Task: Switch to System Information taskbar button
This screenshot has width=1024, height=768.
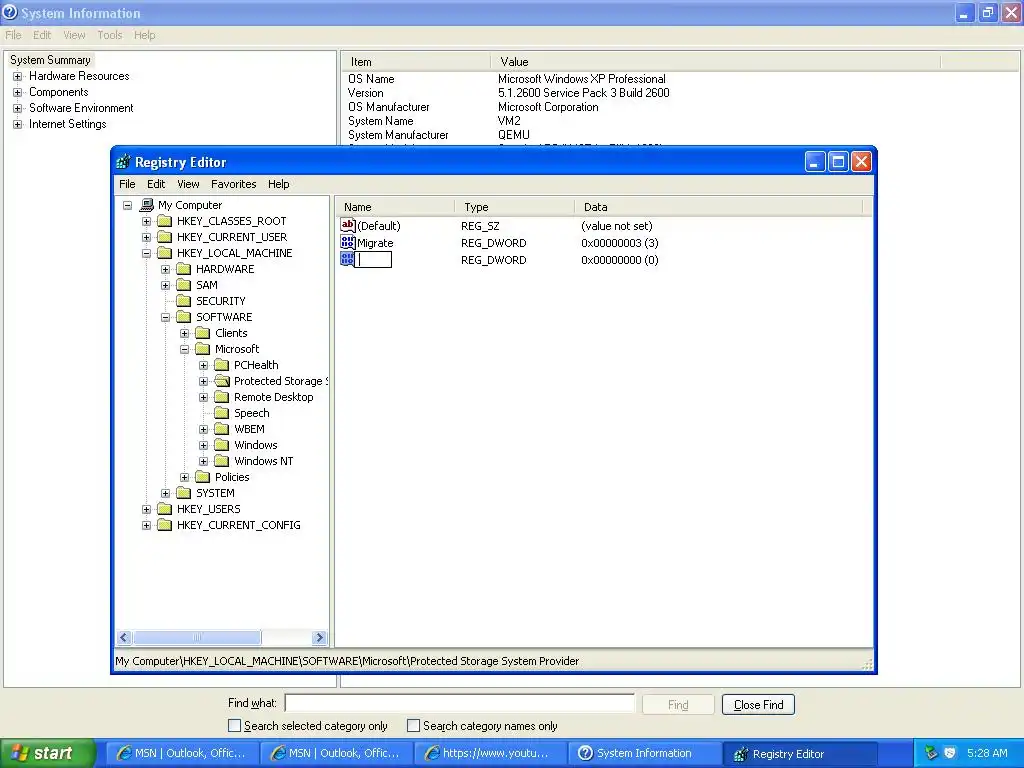Action: 644,754
